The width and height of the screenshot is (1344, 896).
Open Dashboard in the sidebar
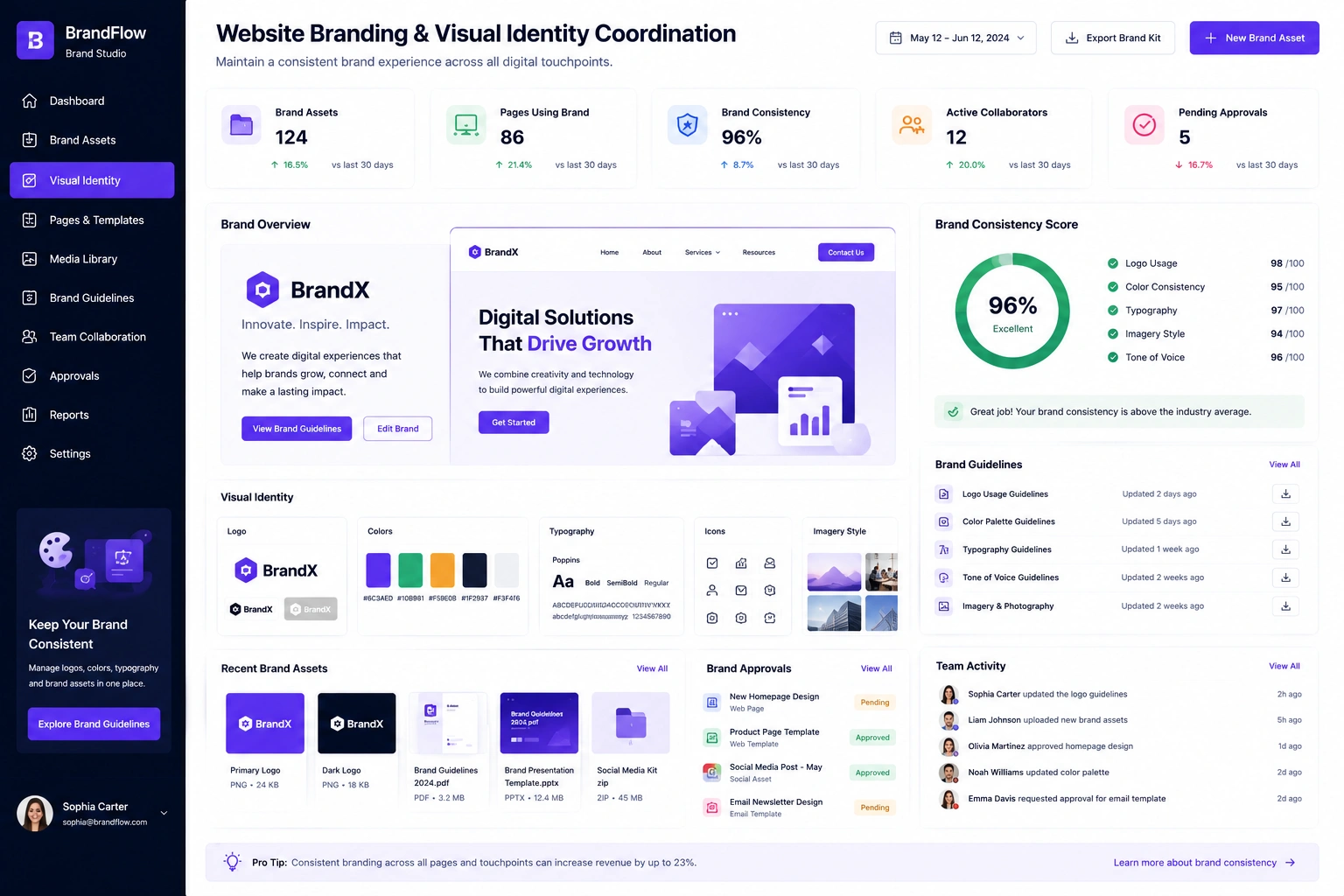click(92, 101)
